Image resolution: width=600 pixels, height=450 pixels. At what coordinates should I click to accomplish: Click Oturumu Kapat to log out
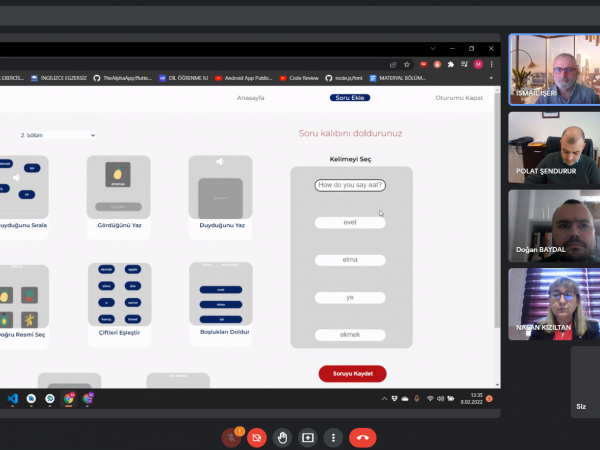459,98
